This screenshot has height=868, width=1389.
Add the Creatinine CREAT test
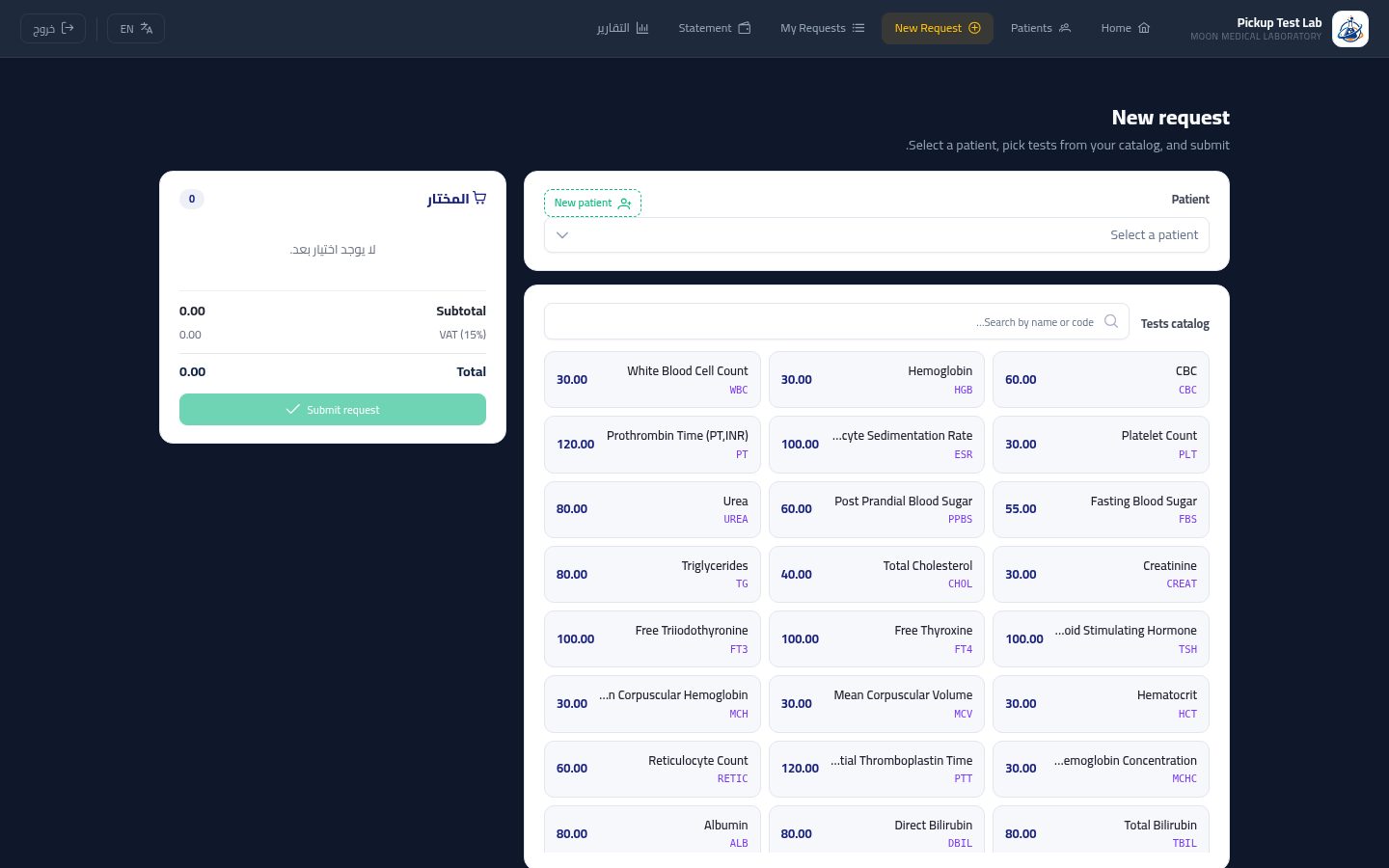coord(1101,574)
